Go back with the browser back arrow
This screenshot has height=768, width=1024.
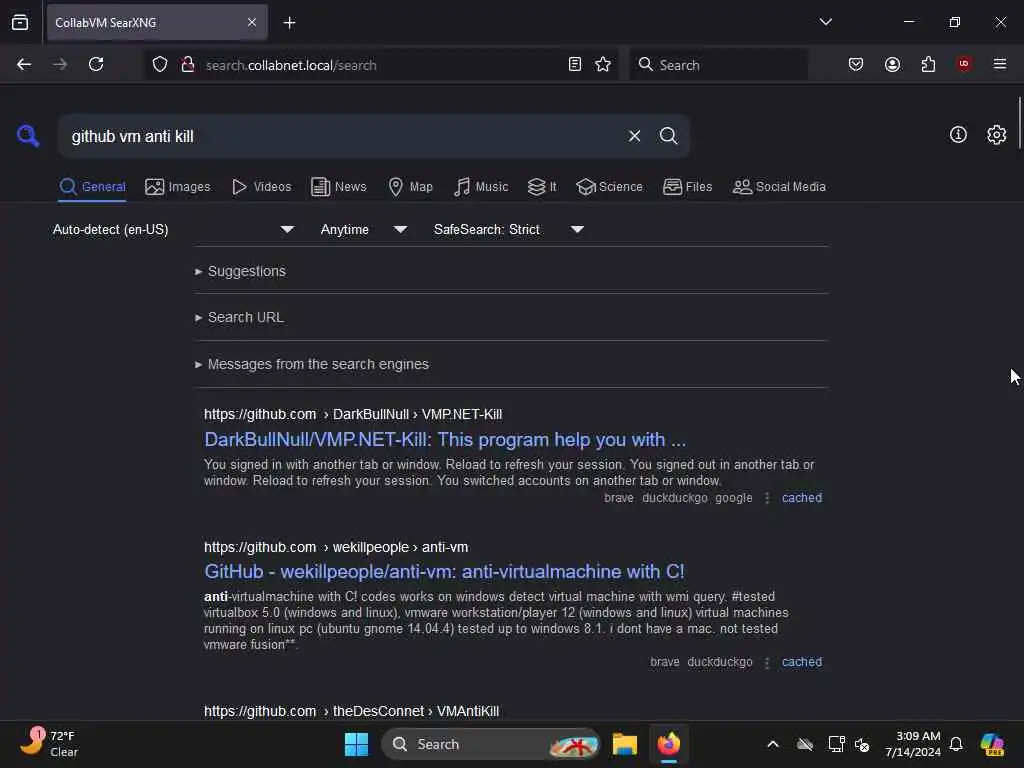click(x=24, y=64)
